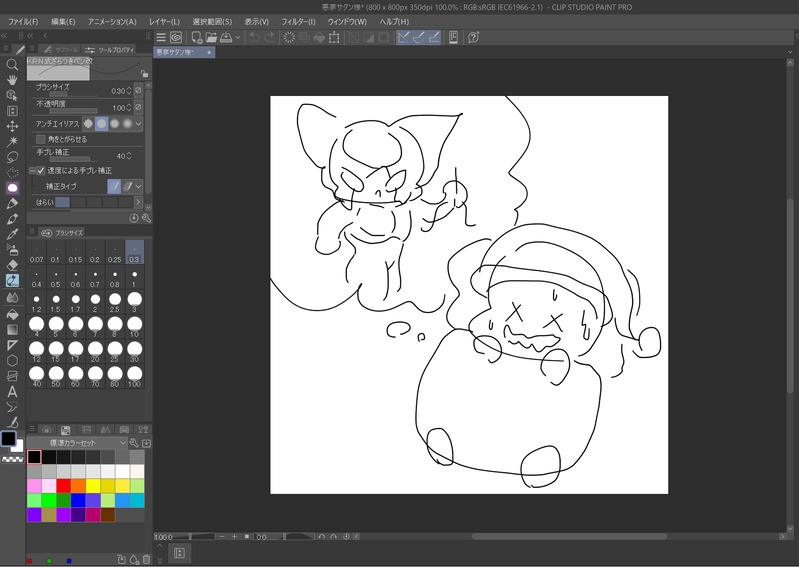Screen dimensions: 799x567
Task: Expand the 補正タイプ dropdown arrow
Action: (x=138, y=186)
